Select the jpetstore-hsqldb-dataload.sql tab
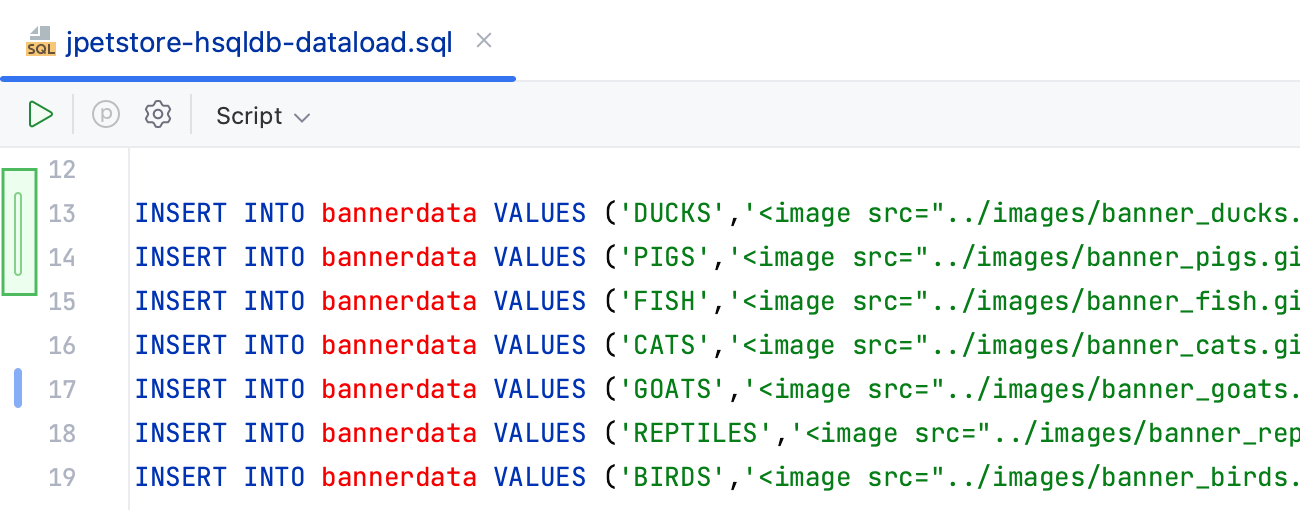 [258, 43]
